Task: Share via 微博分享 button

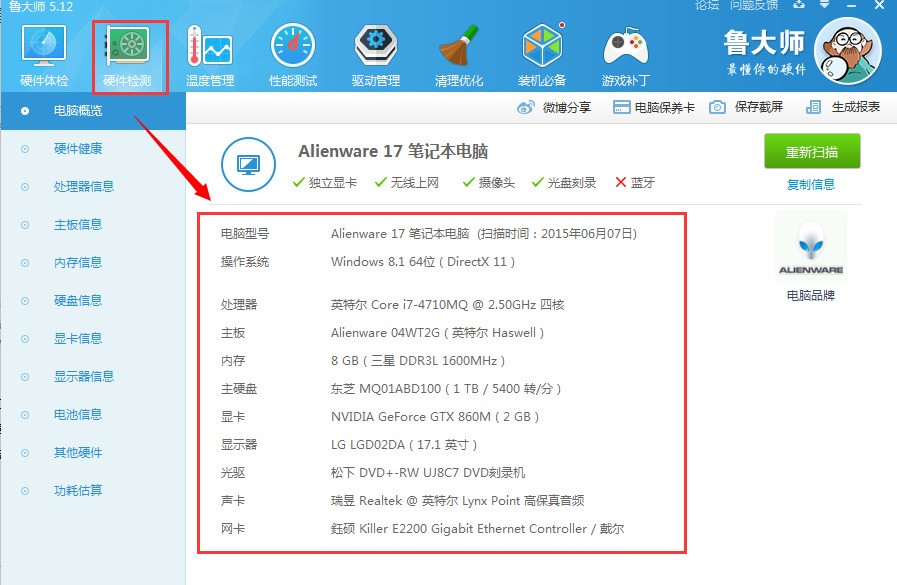Action: [x=555, y=107]
